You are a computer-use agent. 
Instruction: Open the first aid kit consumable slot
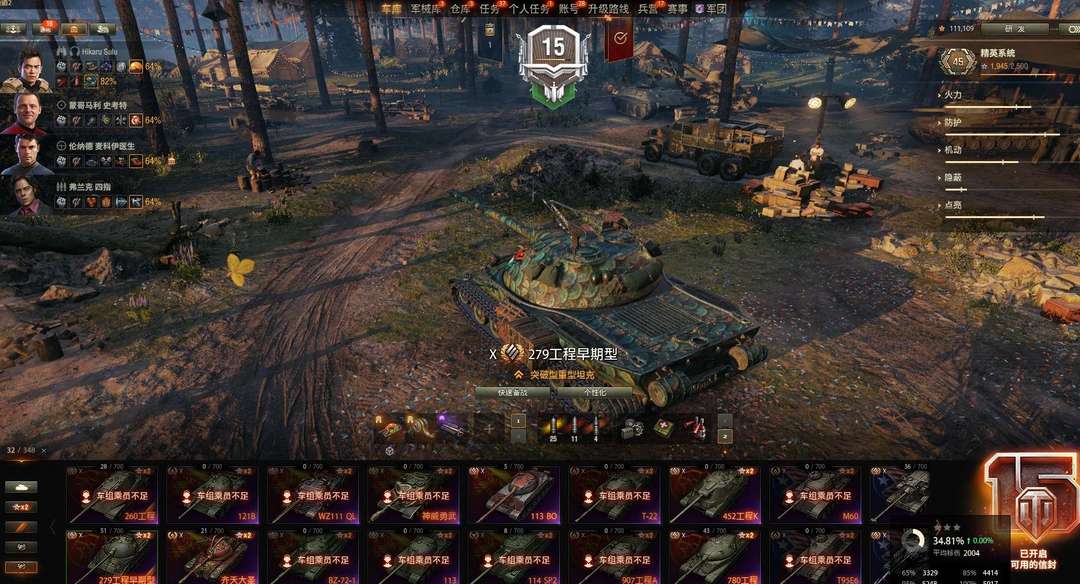(x=664, y=428)
